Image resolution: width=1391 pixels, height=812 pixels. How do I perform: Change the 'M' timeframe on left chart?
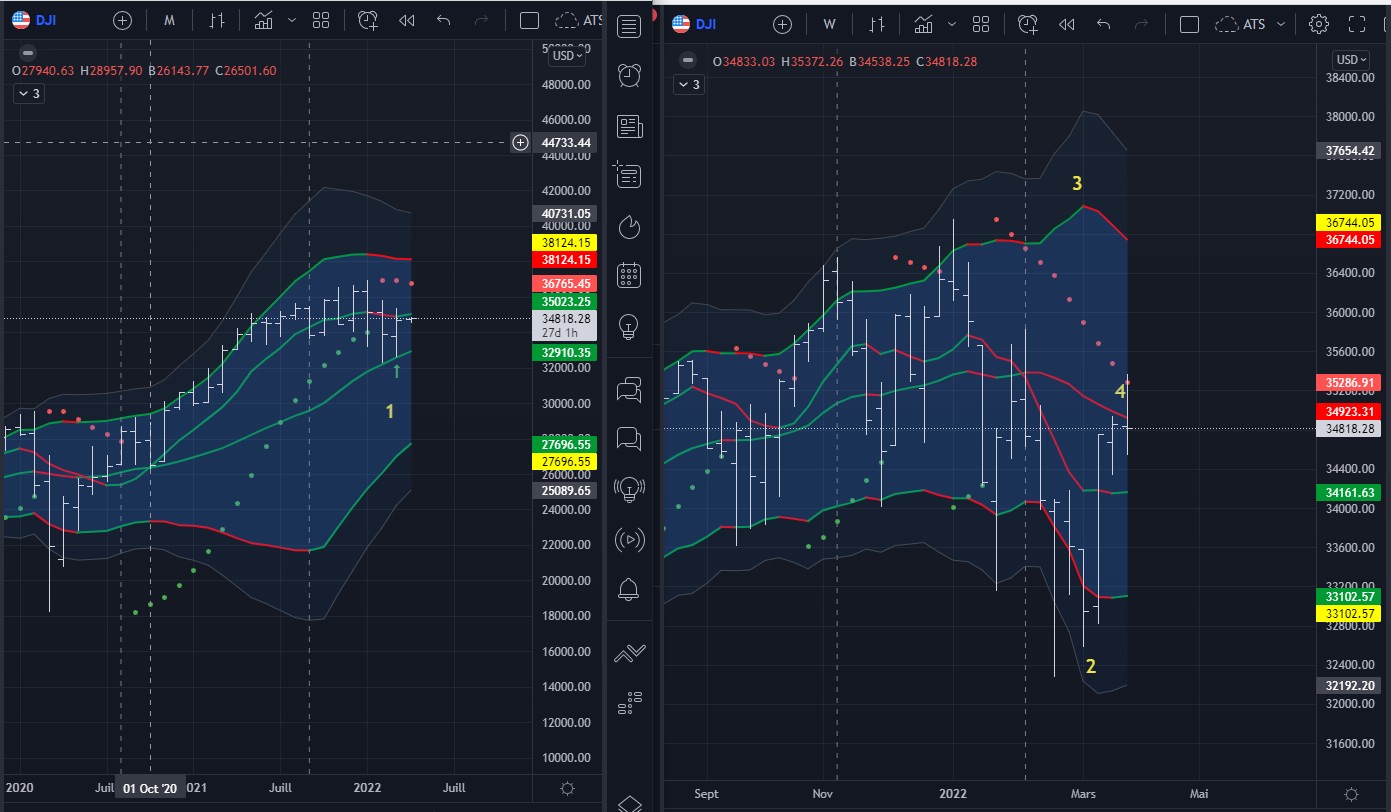pyautogui.click(x=169, y=21)
